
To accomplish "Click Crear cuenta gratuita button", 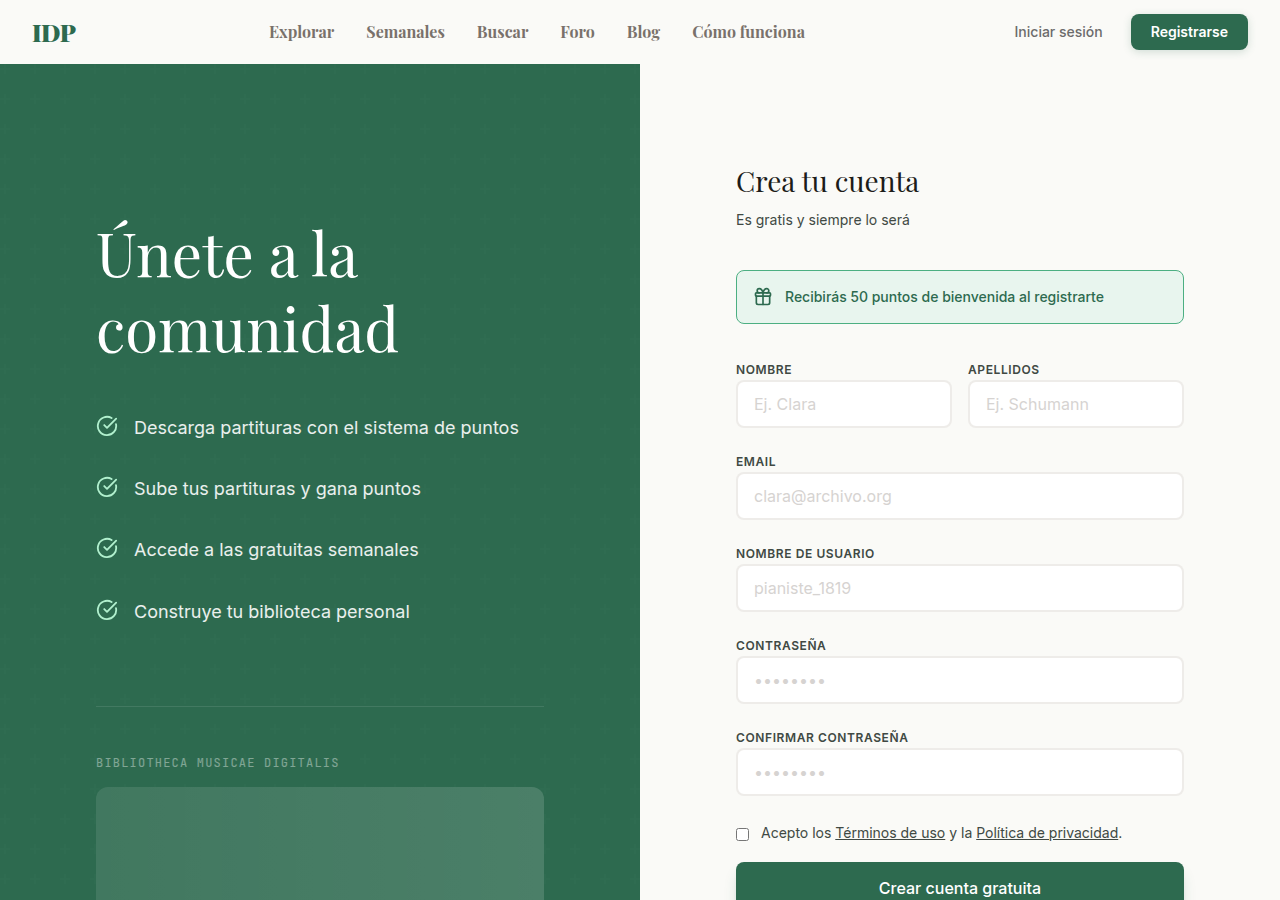I will [960, 881].
